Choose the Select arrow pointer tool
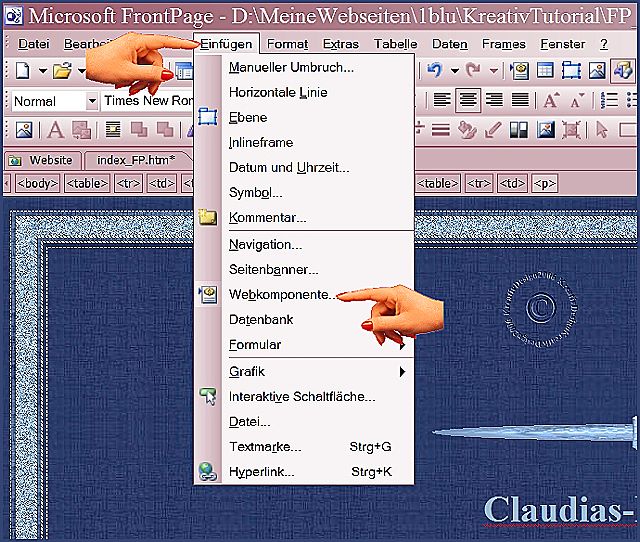 click(x=601, y=130)
